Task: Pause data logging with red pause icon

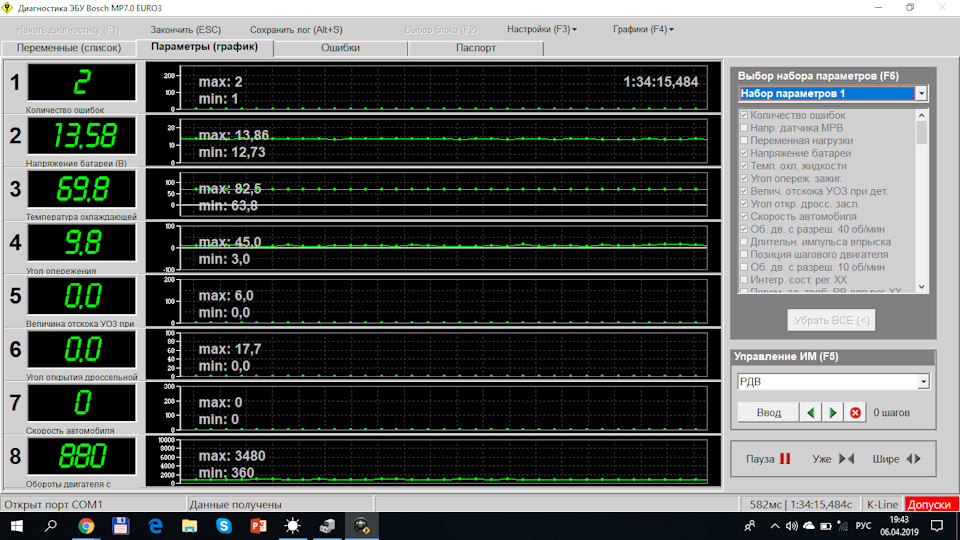Action: (x=784, y=459)
